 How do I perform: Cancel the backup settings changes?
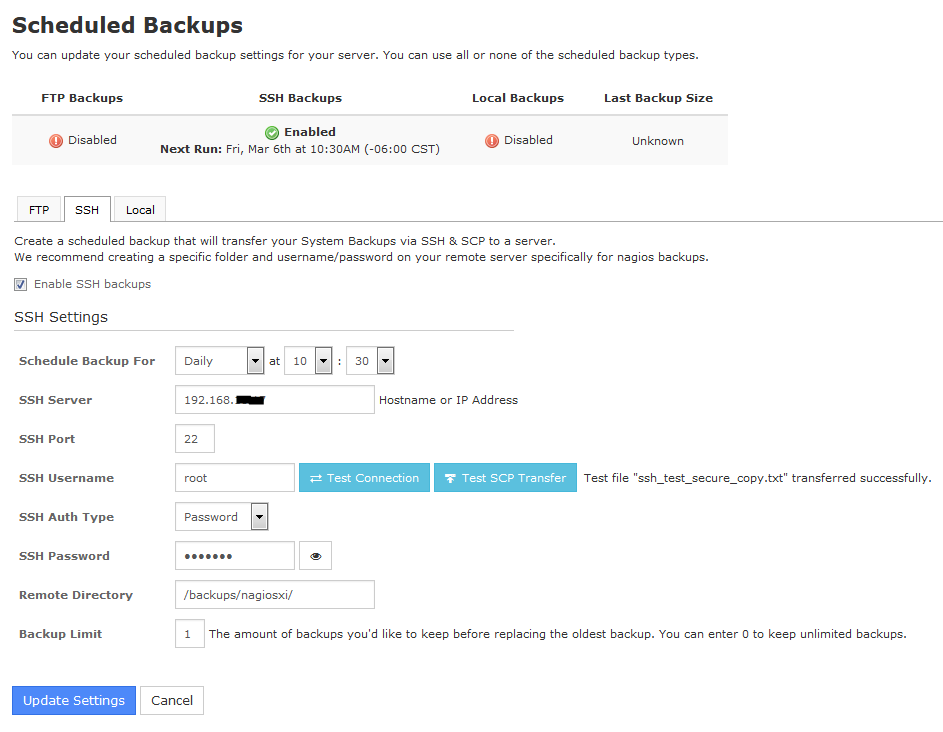172,700
